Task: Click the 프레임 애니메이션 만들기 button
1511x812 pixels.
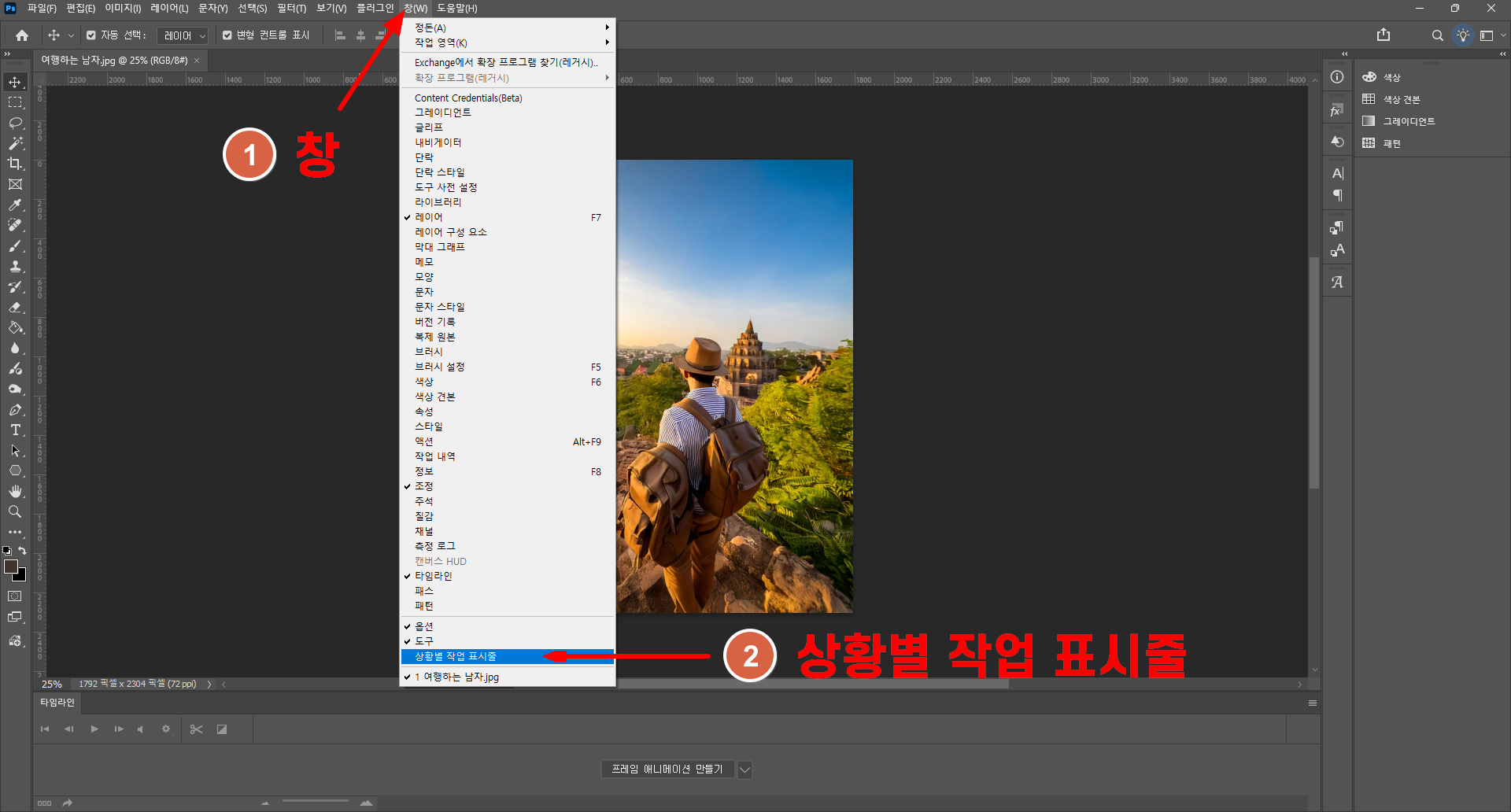Action: [x=667, y=770]
